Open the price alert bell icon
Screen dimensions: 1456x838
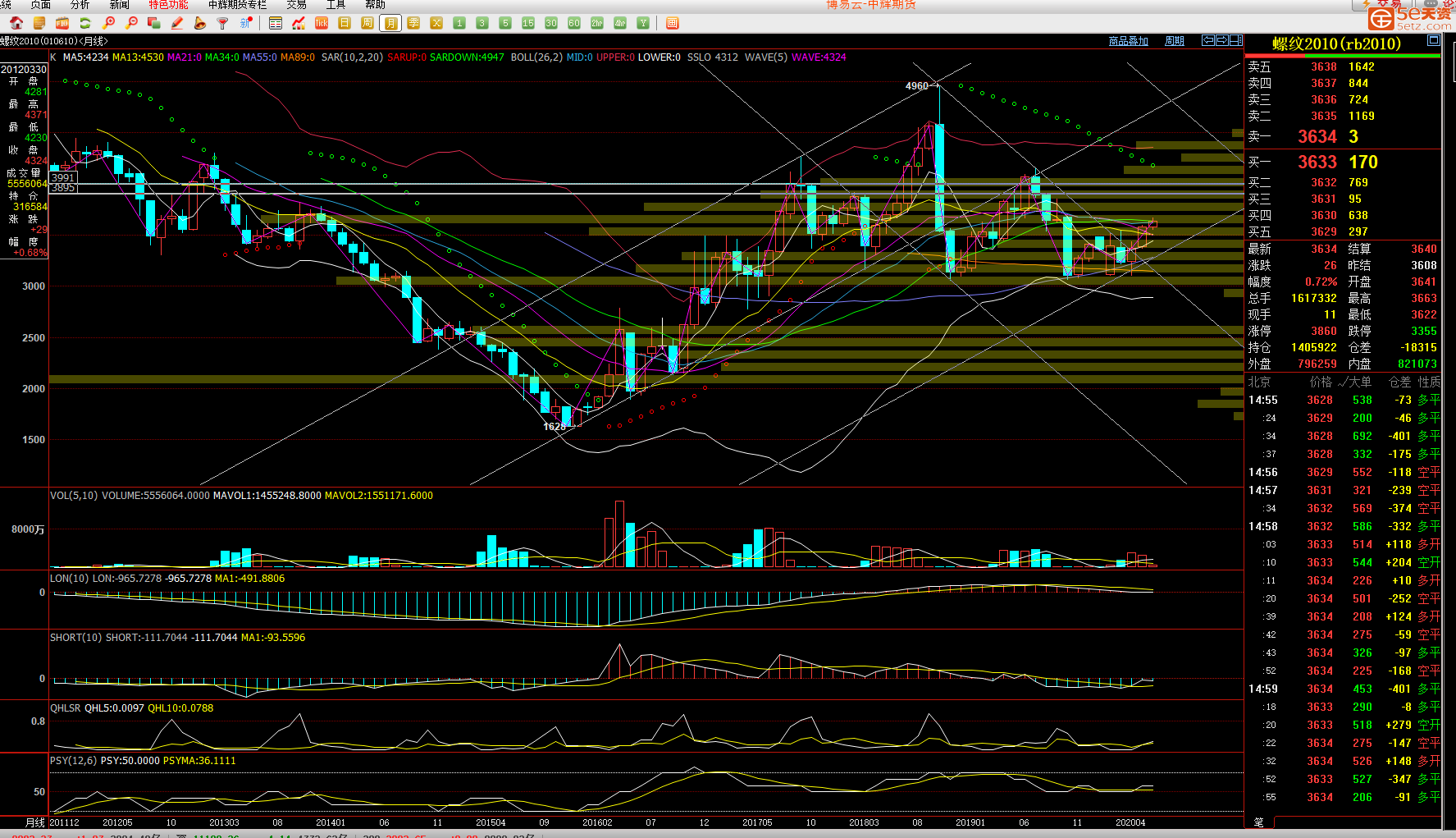pyautogui.click(x=199, y=23)
